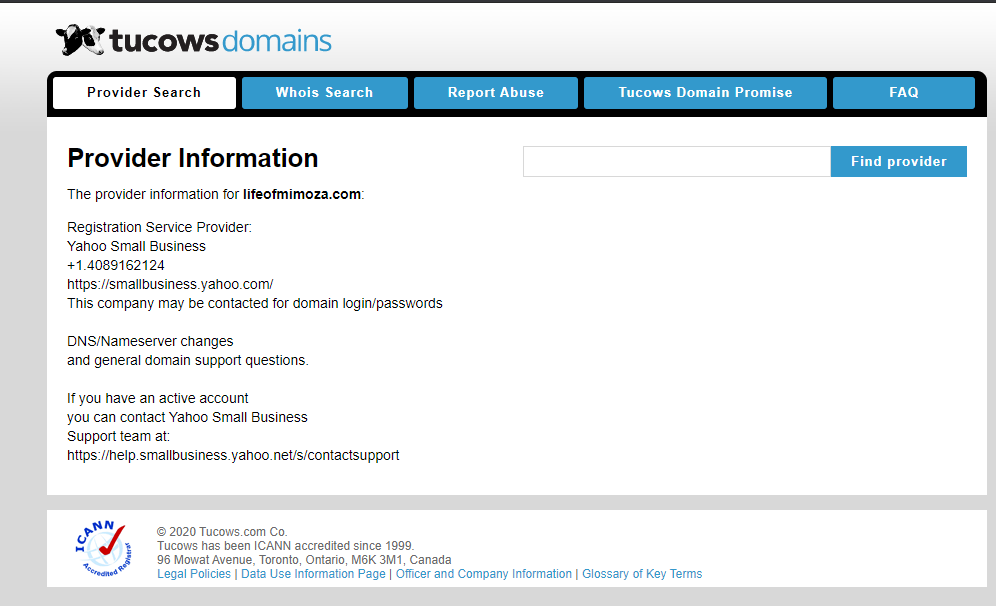Open the Glossary of Key Terms link

pos(642,574)
